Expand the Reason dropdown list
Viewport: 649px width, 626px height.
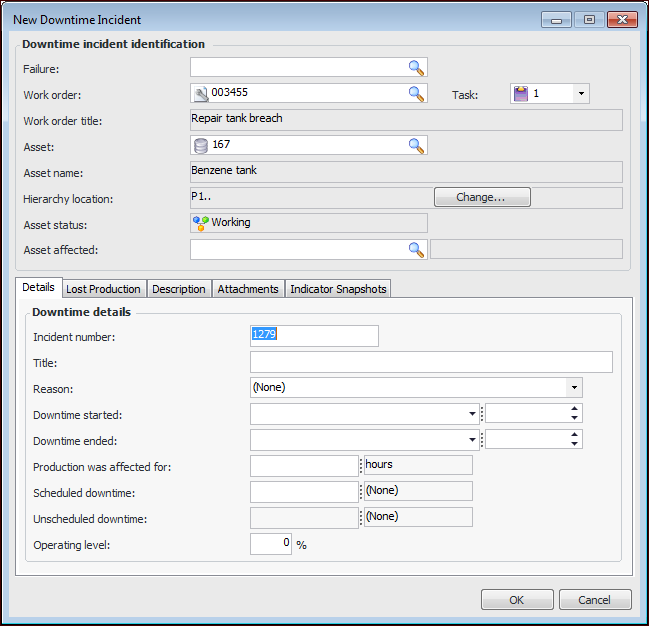[x=574, y=388]
